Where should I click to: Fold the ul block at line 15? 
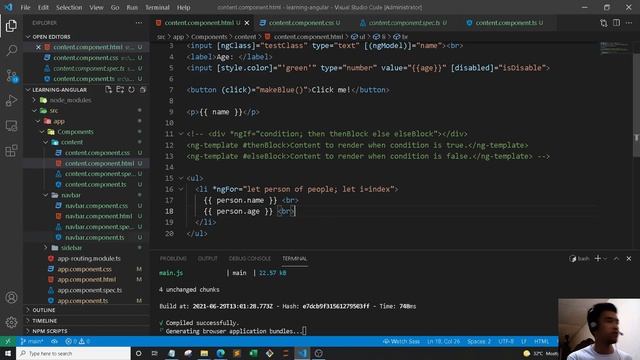point(181,178)
